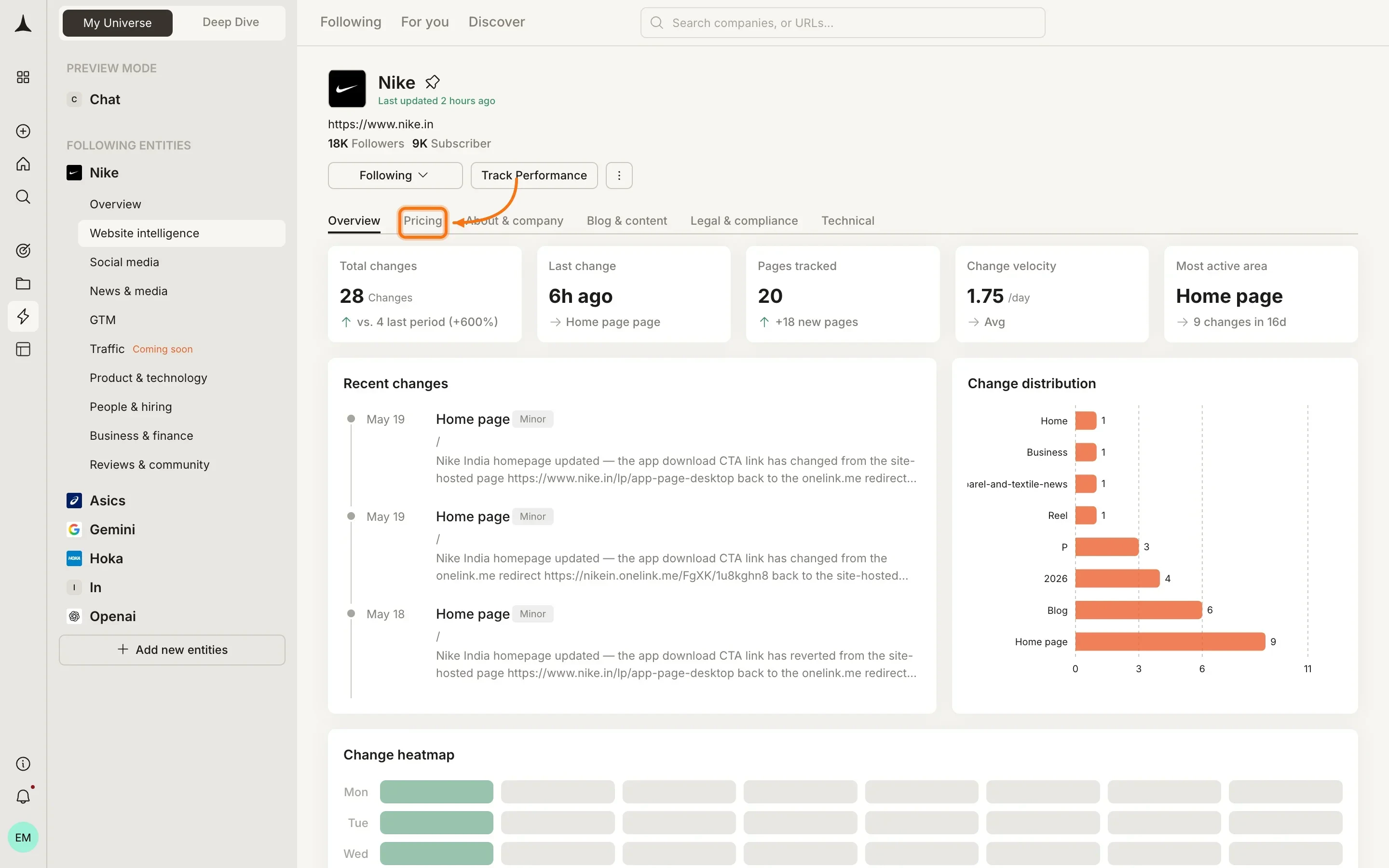1389x868 pixels.
Task: Click the Hoka entity icon
Action: point(74,558)
